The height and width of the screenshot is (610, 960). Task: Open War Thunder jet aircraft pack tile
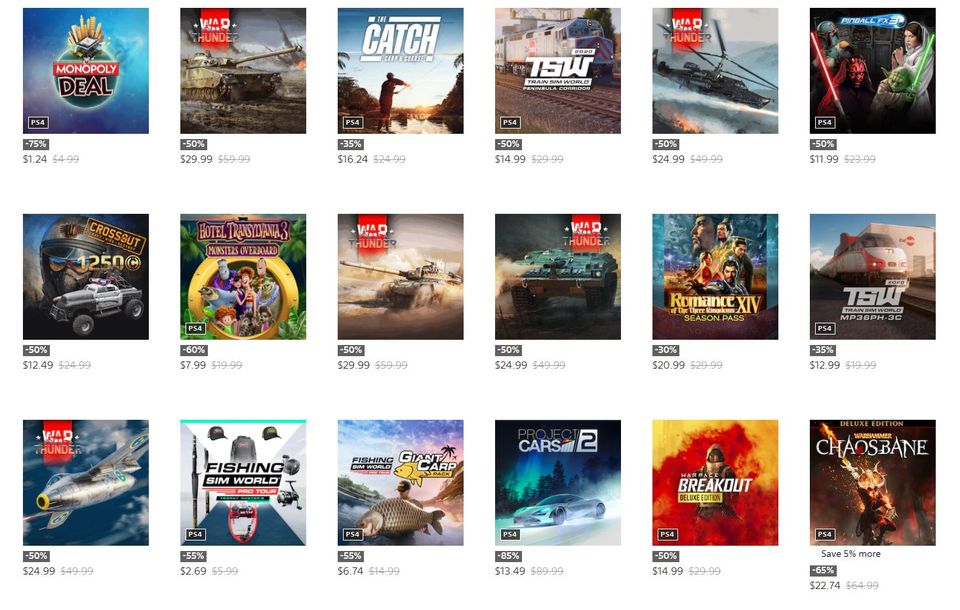point(86,483)
